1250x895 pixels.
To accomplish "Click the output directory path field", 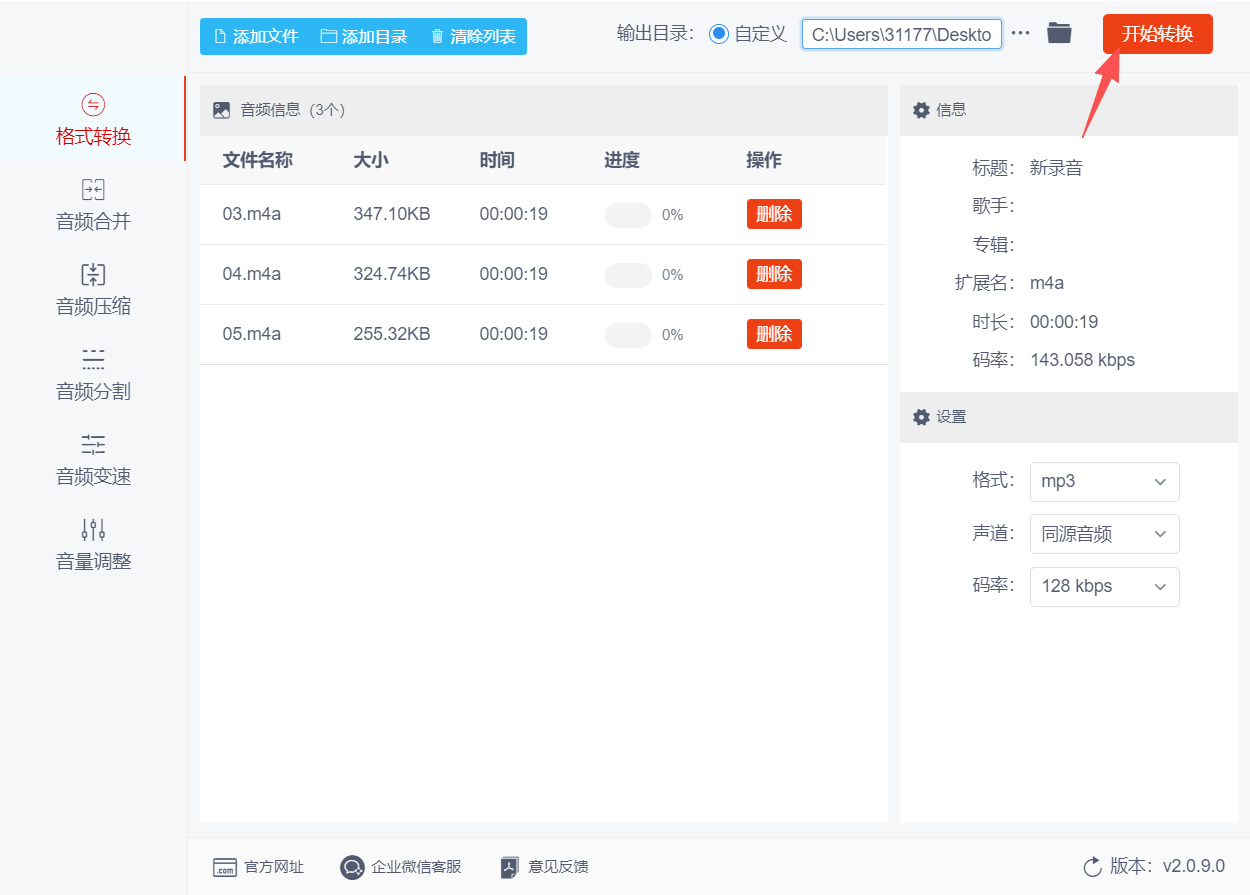I will (901, 34).
